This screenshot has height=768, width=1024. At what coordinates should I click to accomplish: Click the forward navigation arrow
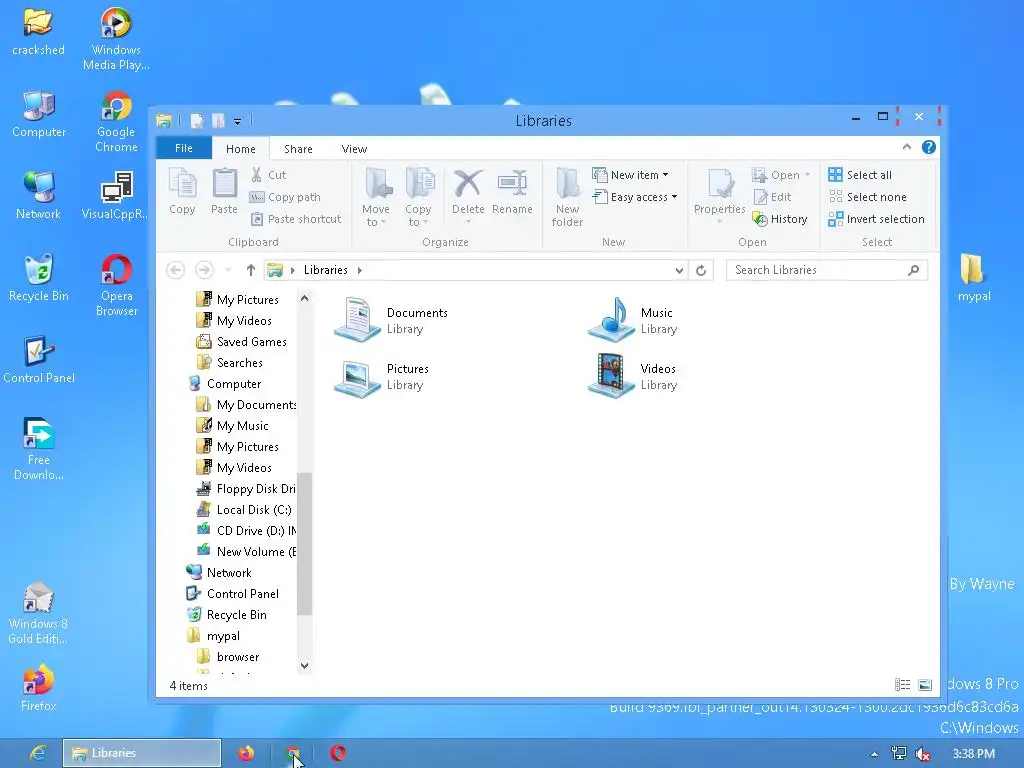204,270
